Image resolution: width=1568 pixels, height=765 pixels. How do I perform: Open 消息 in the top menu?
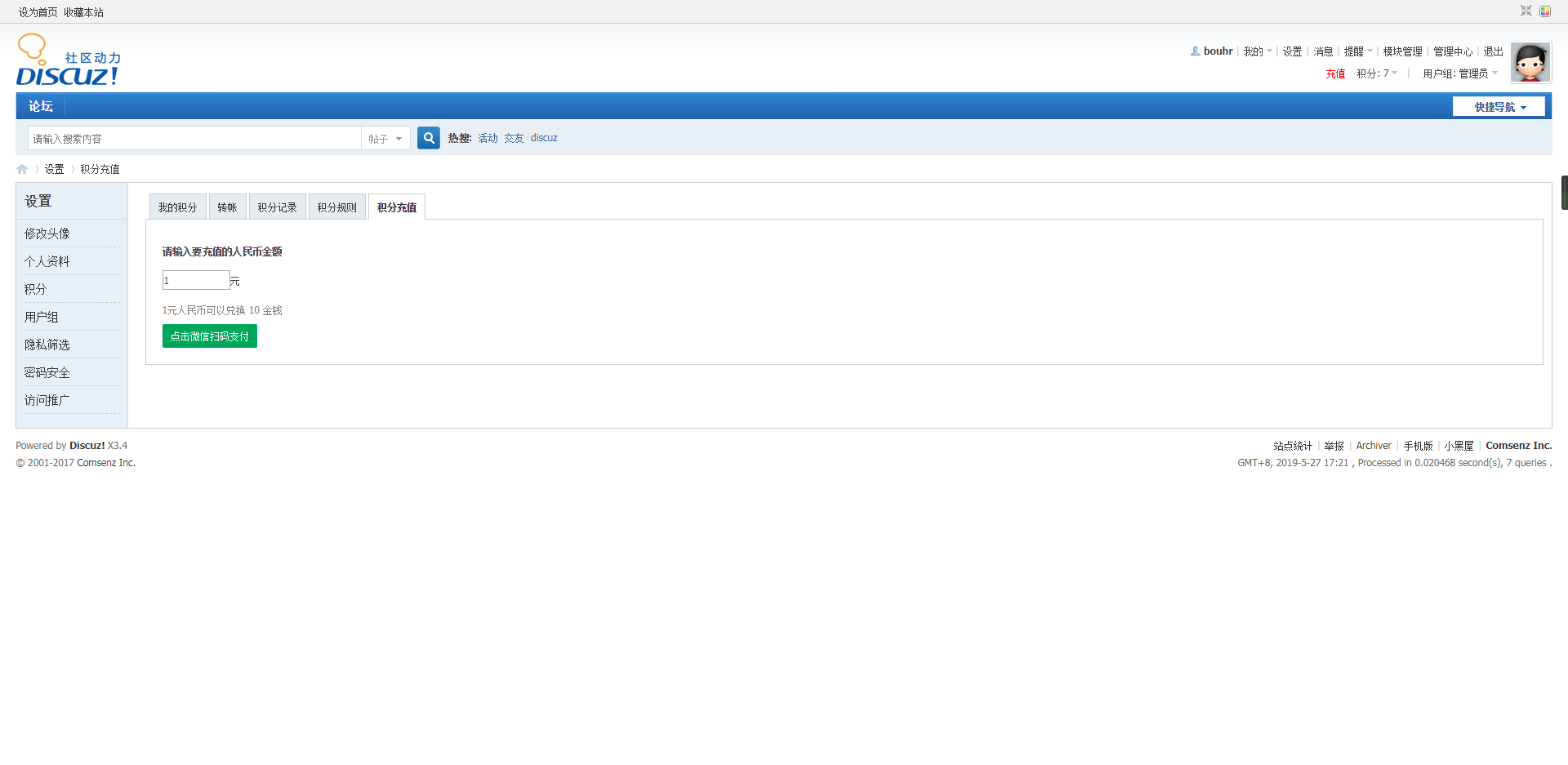[1323, 51]
